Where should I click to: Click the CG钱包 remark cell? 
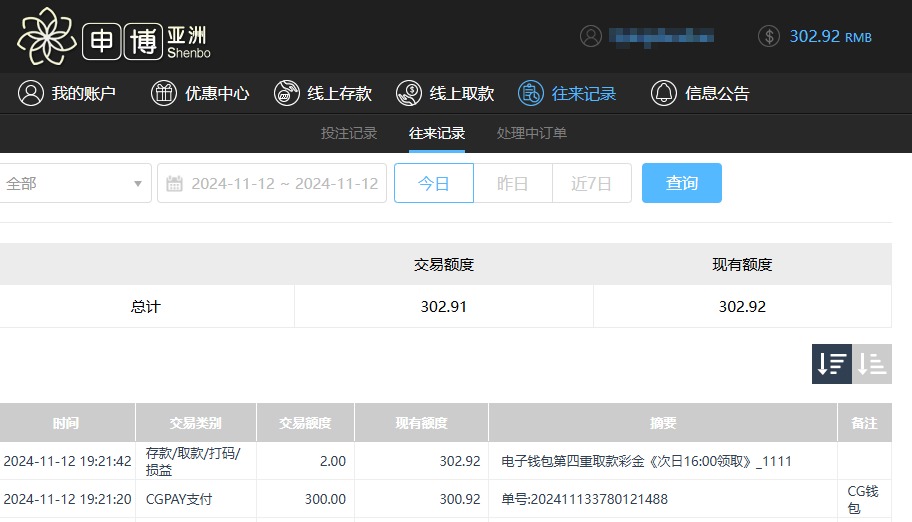click(863, 499)
